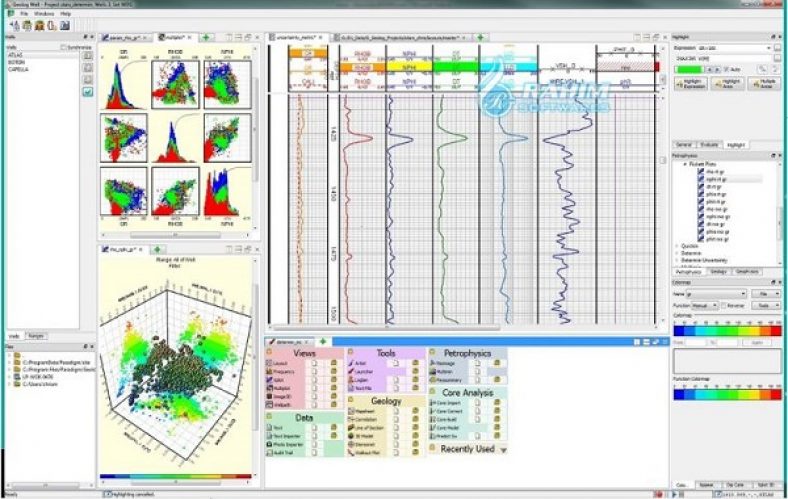This screenshot has height=499, width=788.
Task: Enable the Reverse checkbox in Colormap panel
Action: [724, 306]
